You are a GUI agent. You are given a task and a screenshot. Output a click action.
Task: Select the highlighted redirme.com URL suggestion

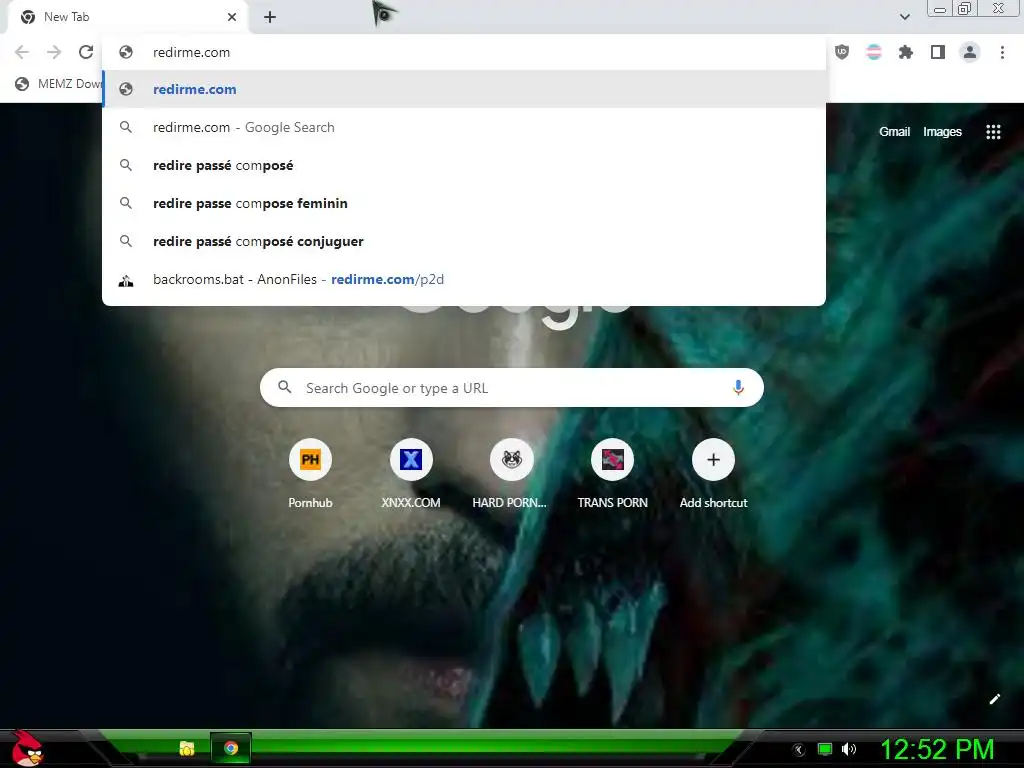464,89
